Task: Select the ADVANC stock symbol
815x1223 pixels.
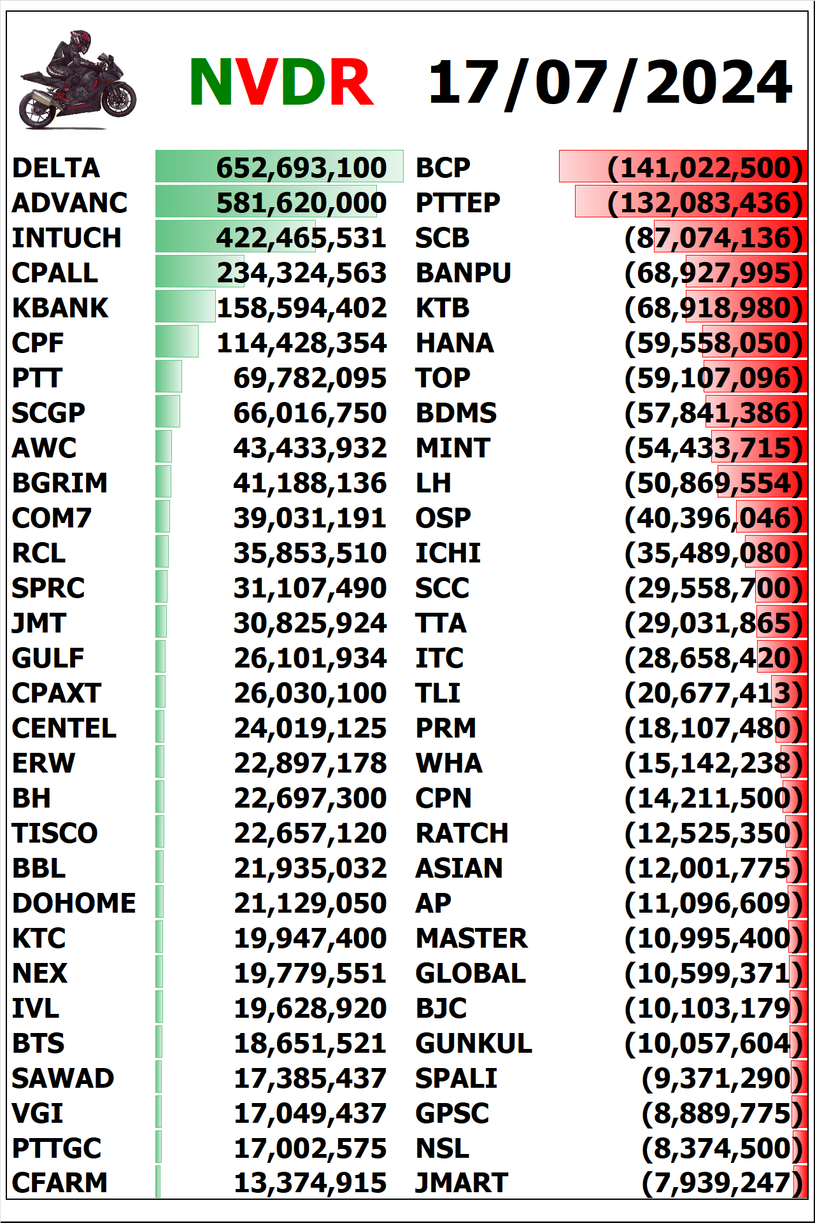Action: point(70,203)
